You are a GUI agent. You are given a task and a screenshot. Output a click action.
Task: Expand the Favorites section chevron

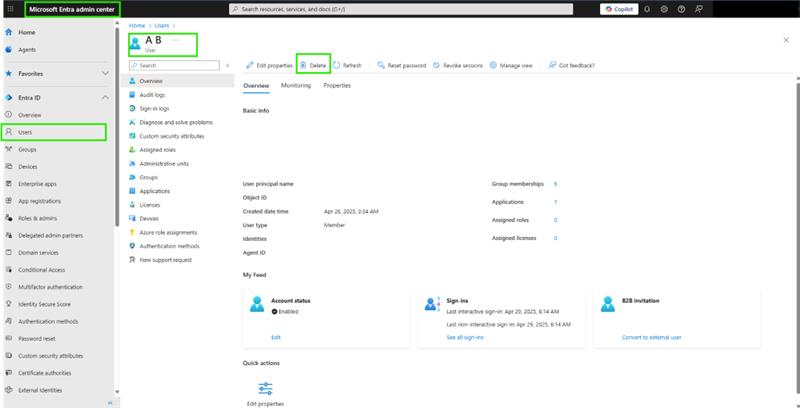coord(105,73)
